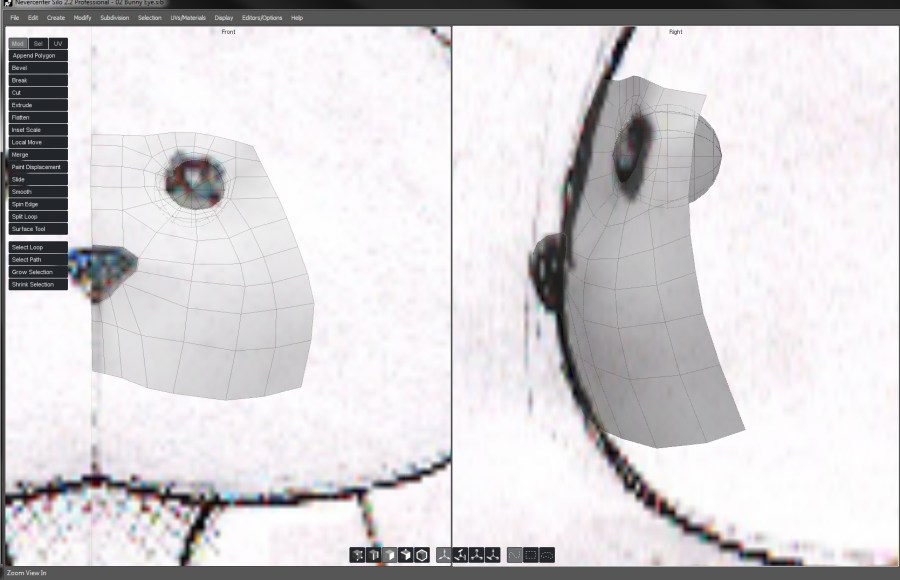Expand the Display menu

tap(224, 18)
